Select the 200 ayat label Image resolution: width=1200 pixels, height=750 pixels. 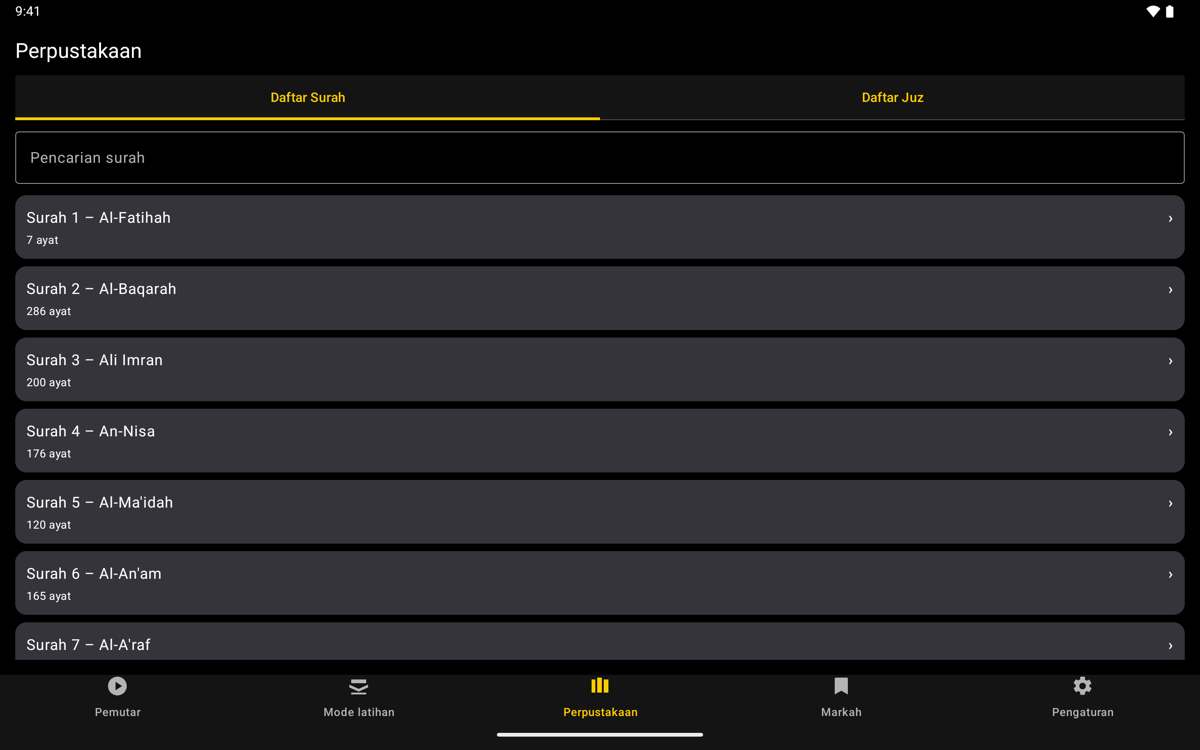click(x=49, y=383)
